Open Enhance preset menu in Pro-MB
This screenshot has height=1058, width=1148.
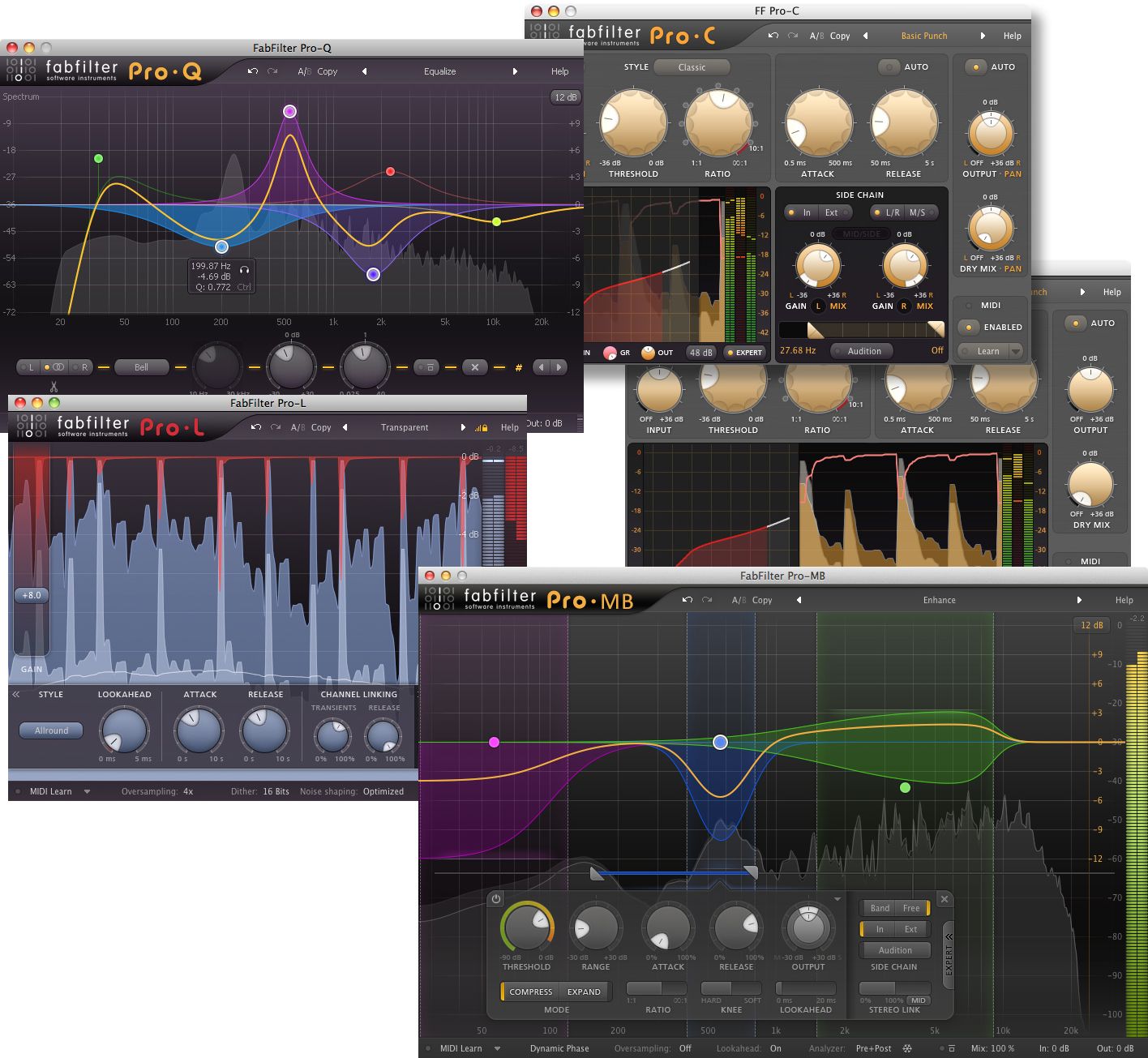click(x=939, y=600)
